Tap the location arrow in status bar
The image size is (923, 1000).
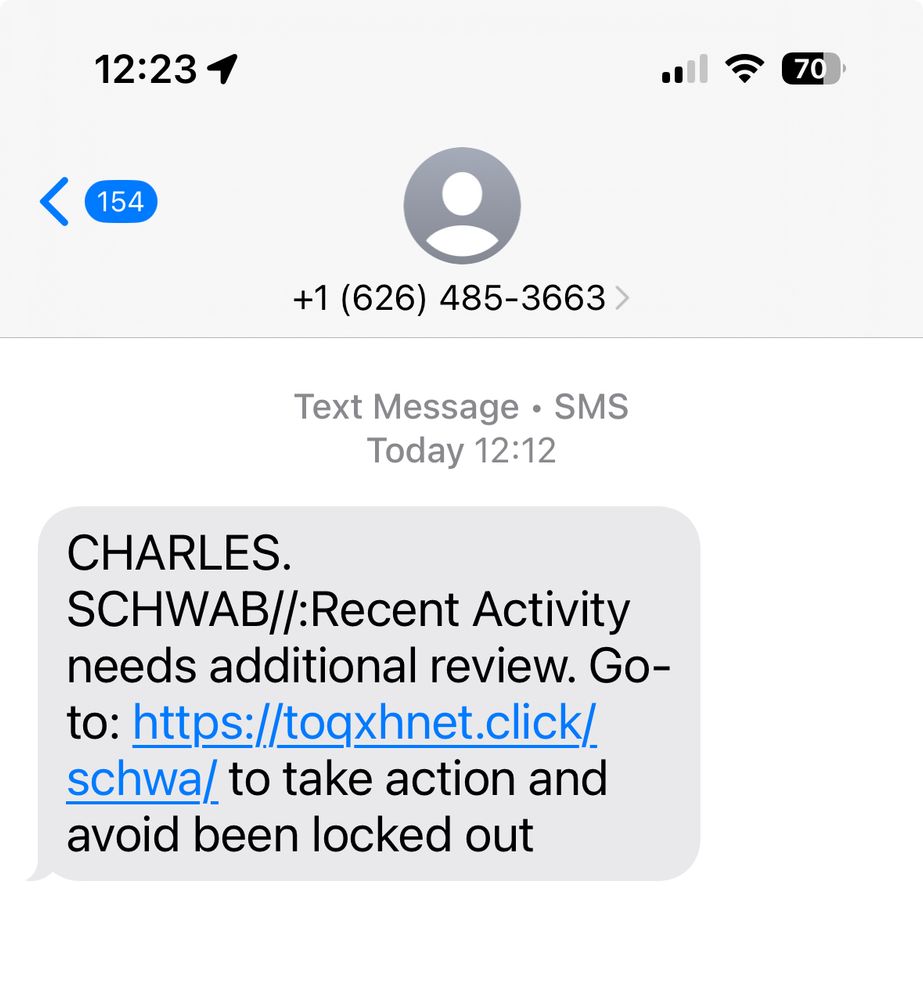[x=223, y=68]
